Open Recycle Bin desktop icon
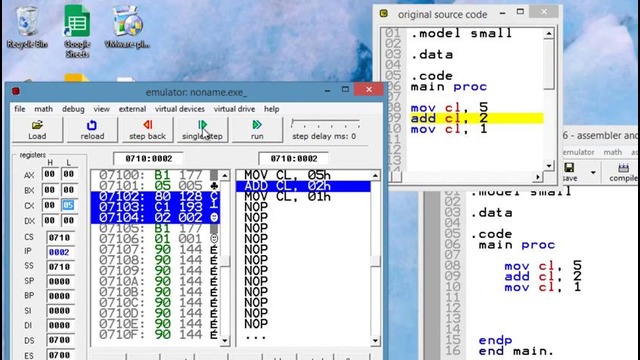Viewport: 640px width, 360px height. 27,28
